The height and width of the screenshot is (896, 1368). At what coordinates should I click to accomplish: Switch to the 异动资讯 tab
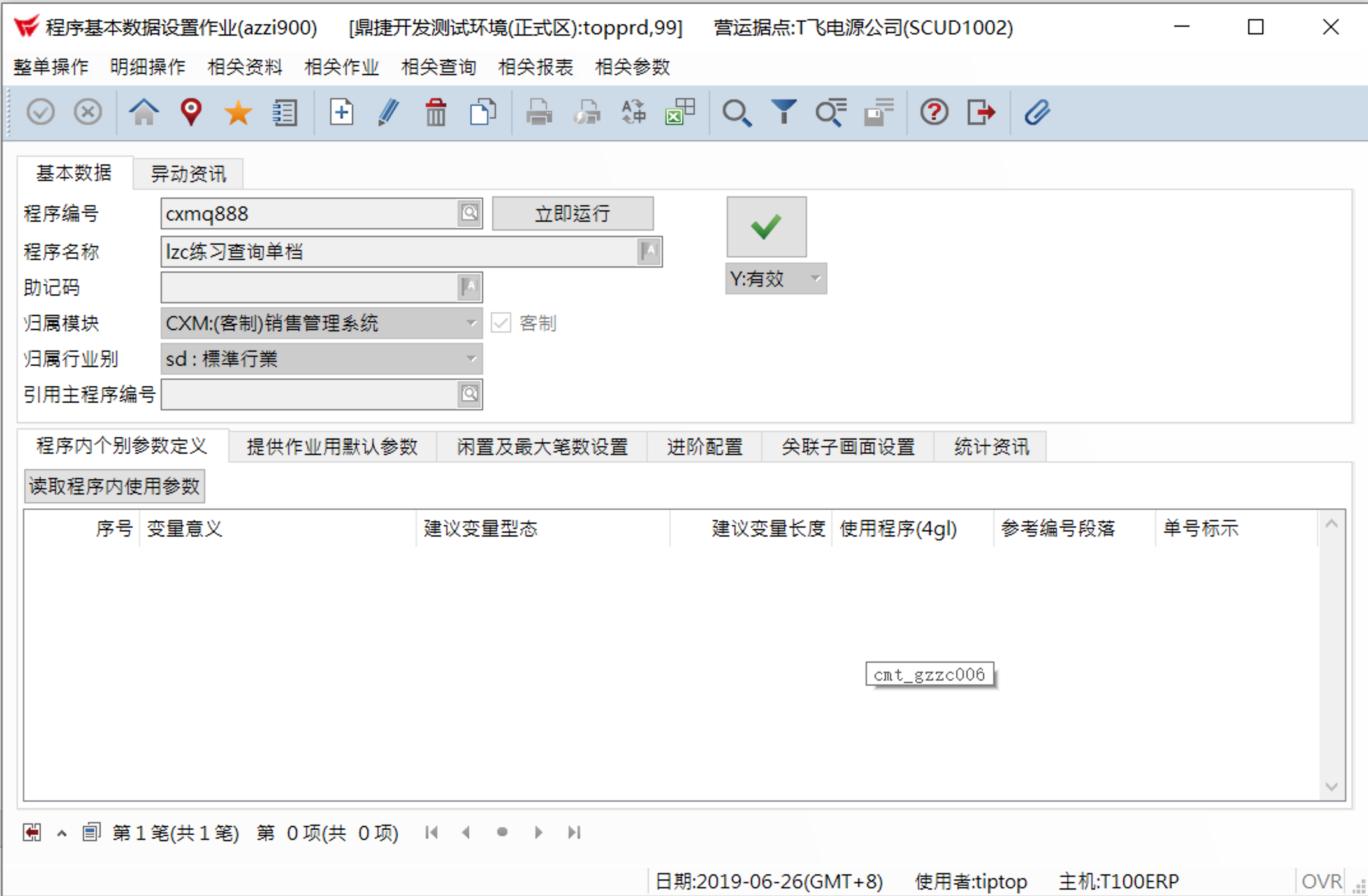[x=188, y=174]
